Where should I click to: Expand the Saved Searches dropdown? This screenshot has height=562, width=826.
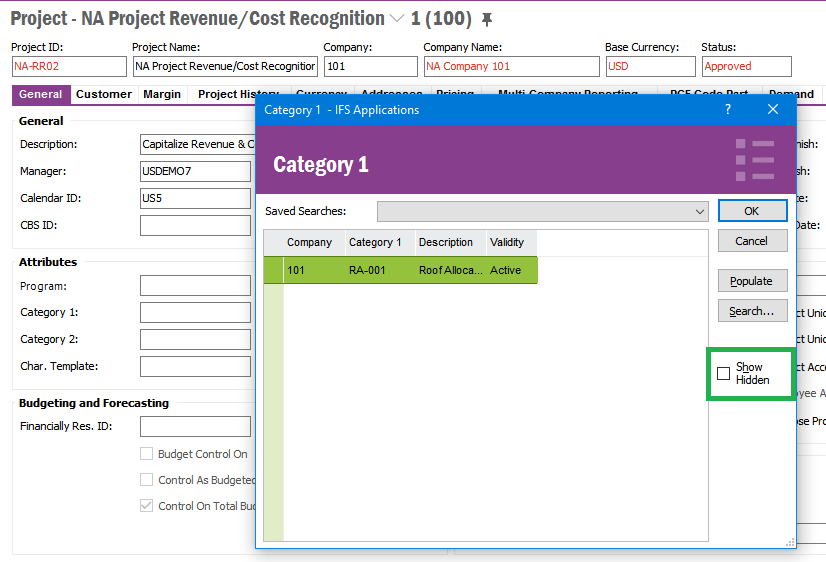pyautogui.click(x=699, y=212)
